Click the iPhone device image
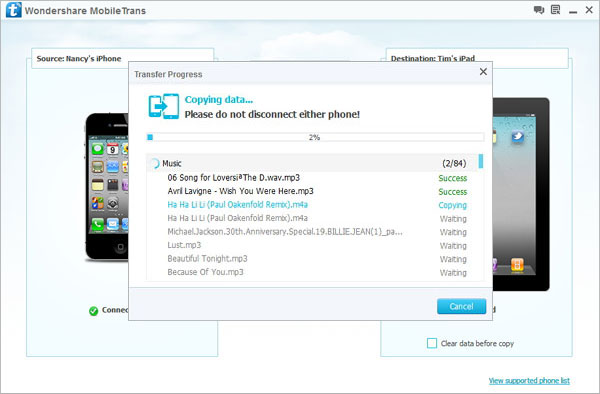600x394 pixels. (x=107, y=187)
